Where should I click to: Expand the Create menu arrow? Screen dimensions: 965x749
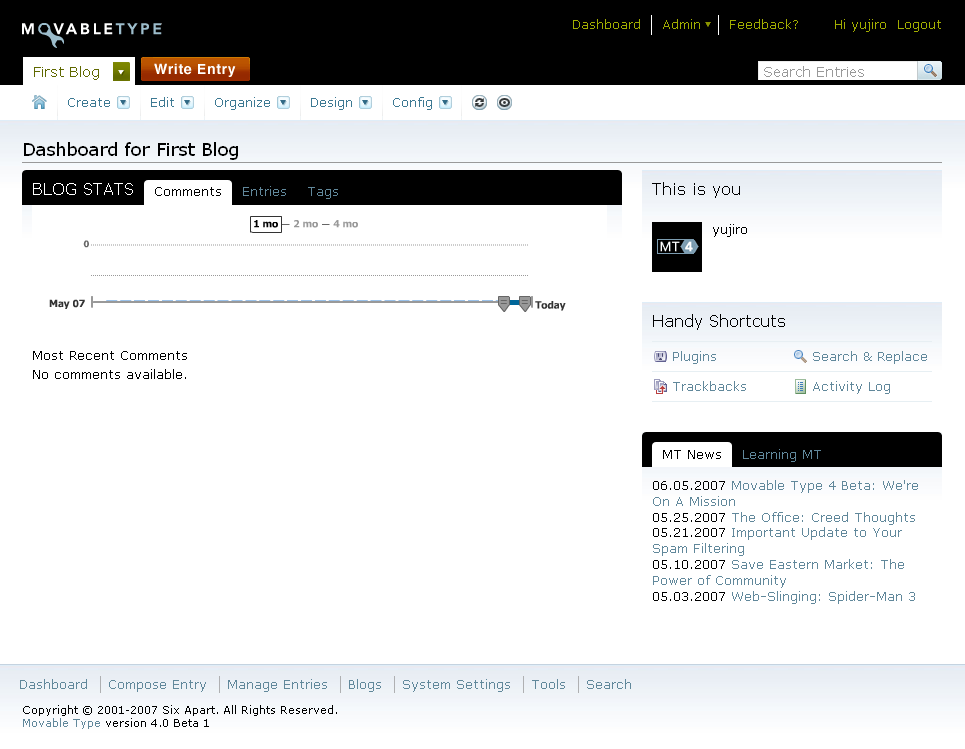coord(124,103)
